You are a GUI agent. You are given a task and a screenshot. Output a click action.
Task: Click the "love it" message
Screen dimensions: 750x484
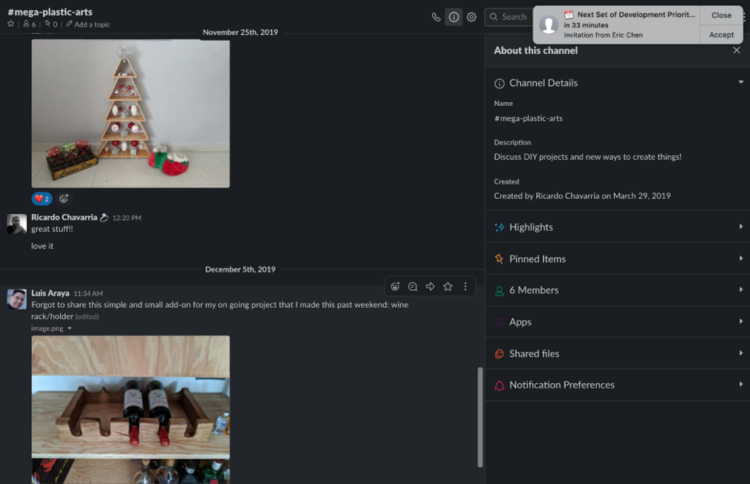[x=42, y=246]
